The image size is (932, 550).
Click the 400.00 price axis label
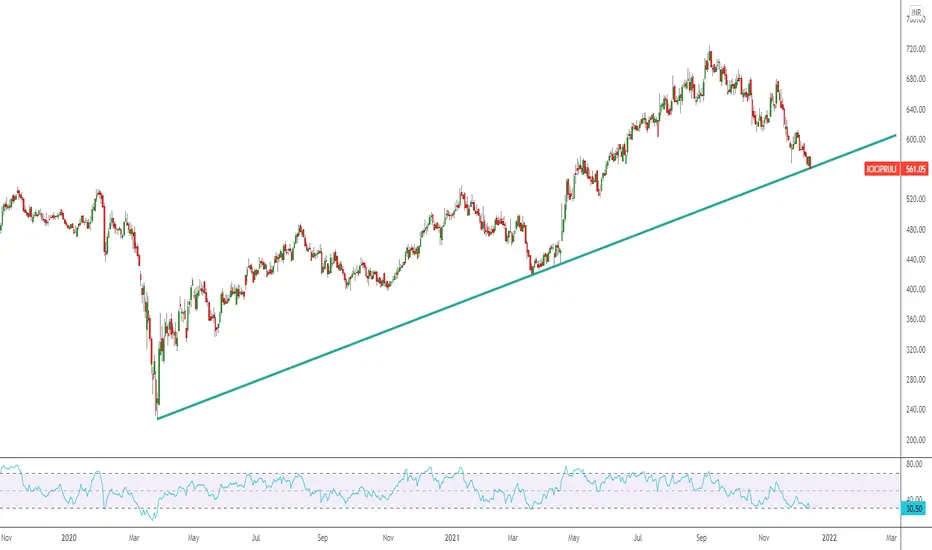click(915, 290)
